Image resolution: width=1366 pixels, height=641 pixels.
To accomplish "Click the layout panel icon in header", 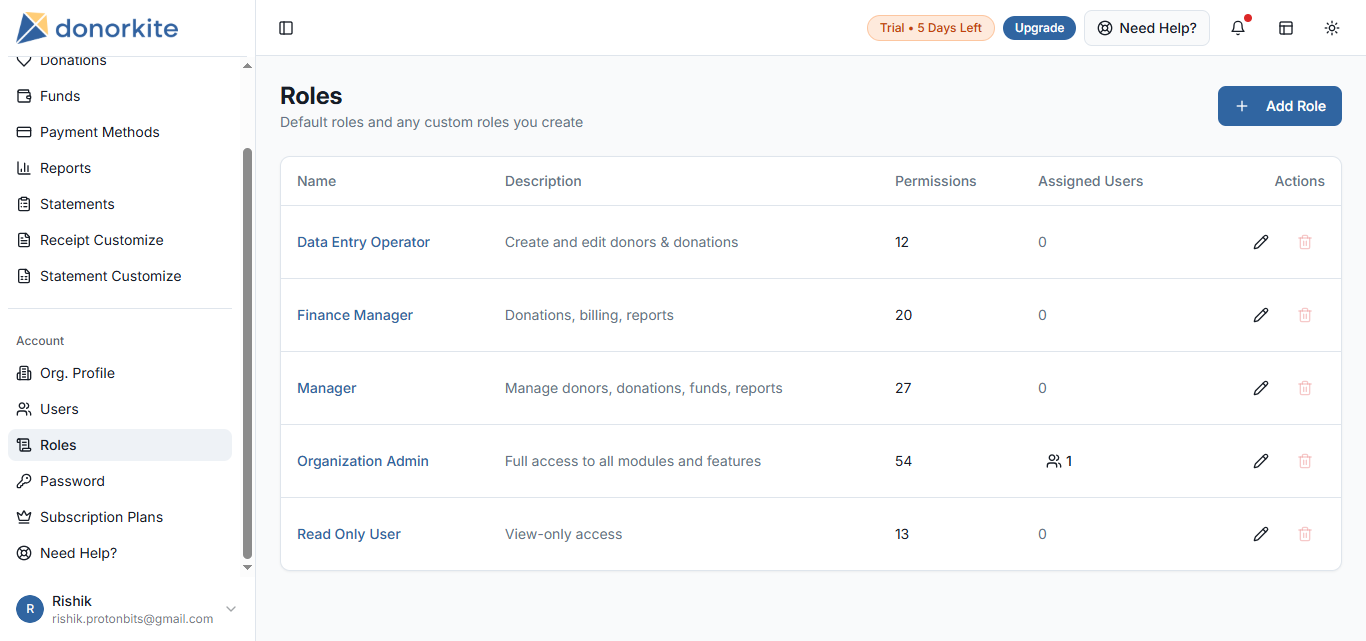I will (1286, 28).
